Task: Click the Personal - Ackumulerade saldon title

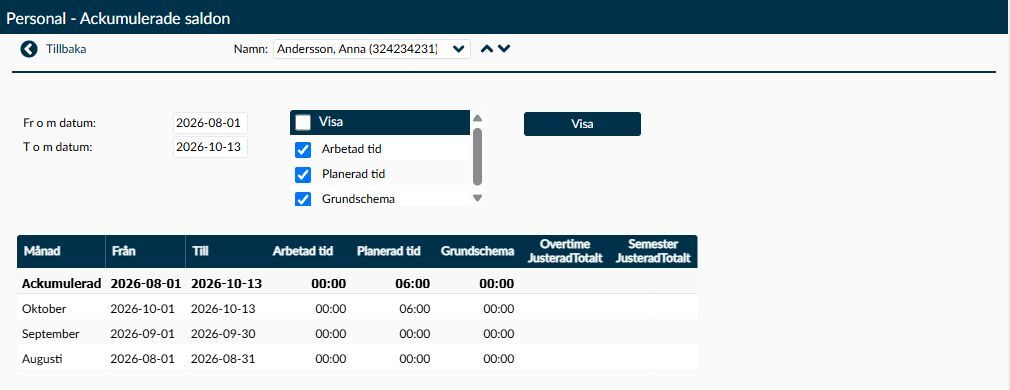Action: [119, 19]
